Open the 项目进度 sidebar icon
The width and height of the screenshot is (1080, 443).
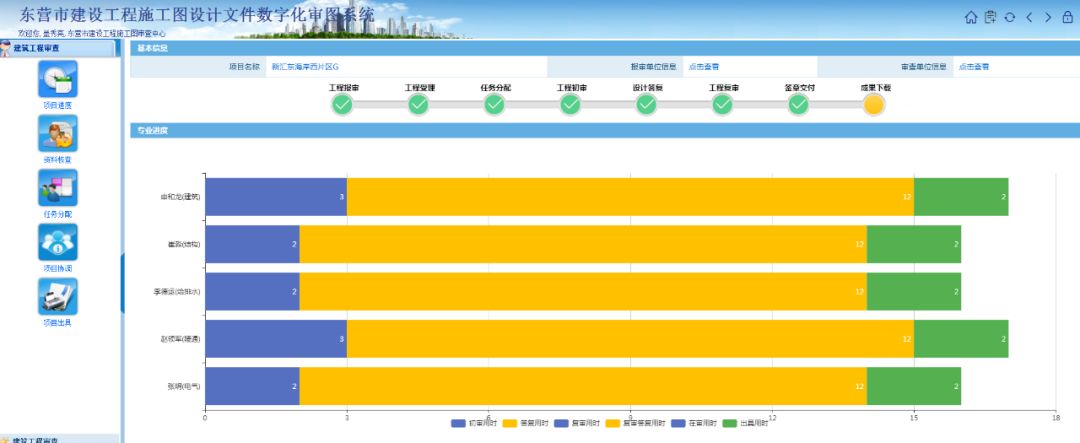[x=57, y=80]
